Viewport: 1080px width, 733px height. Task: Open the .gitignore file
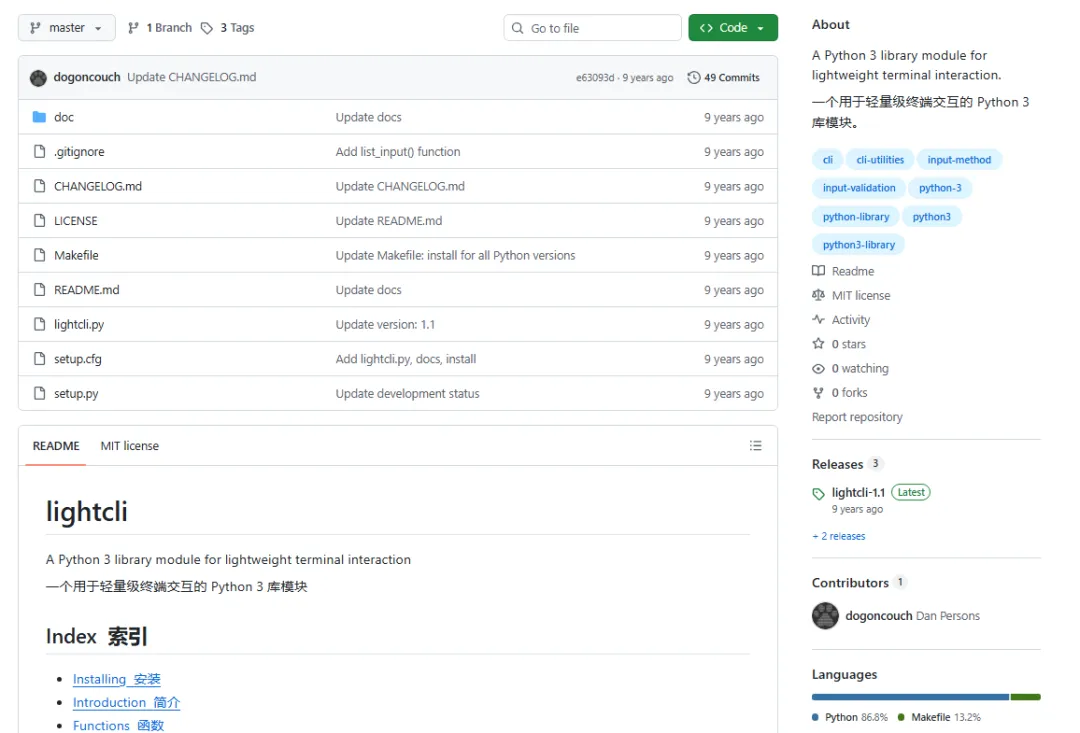(x=79, y=152)
